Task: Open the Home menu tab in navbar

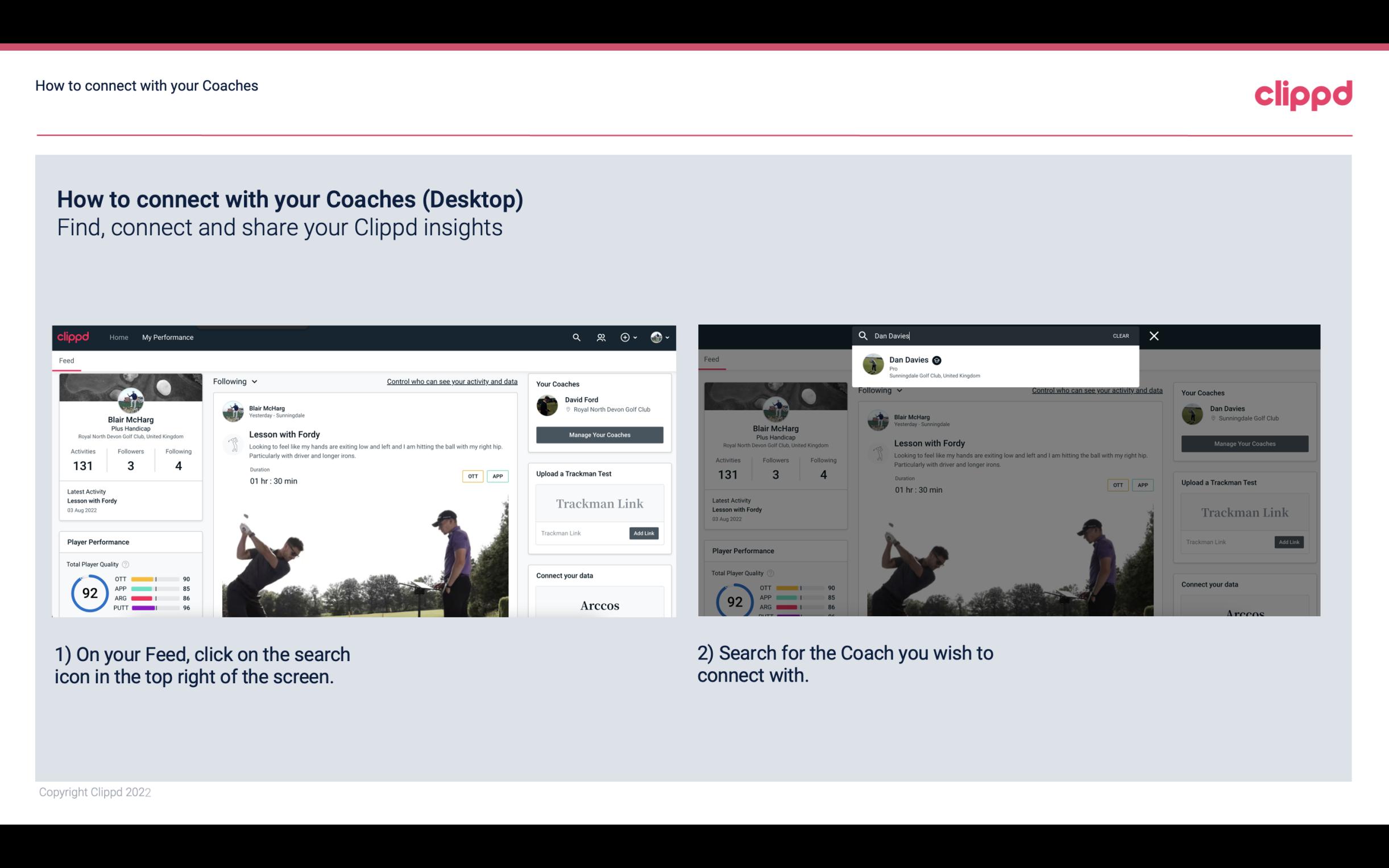Action: coord(119,337)
